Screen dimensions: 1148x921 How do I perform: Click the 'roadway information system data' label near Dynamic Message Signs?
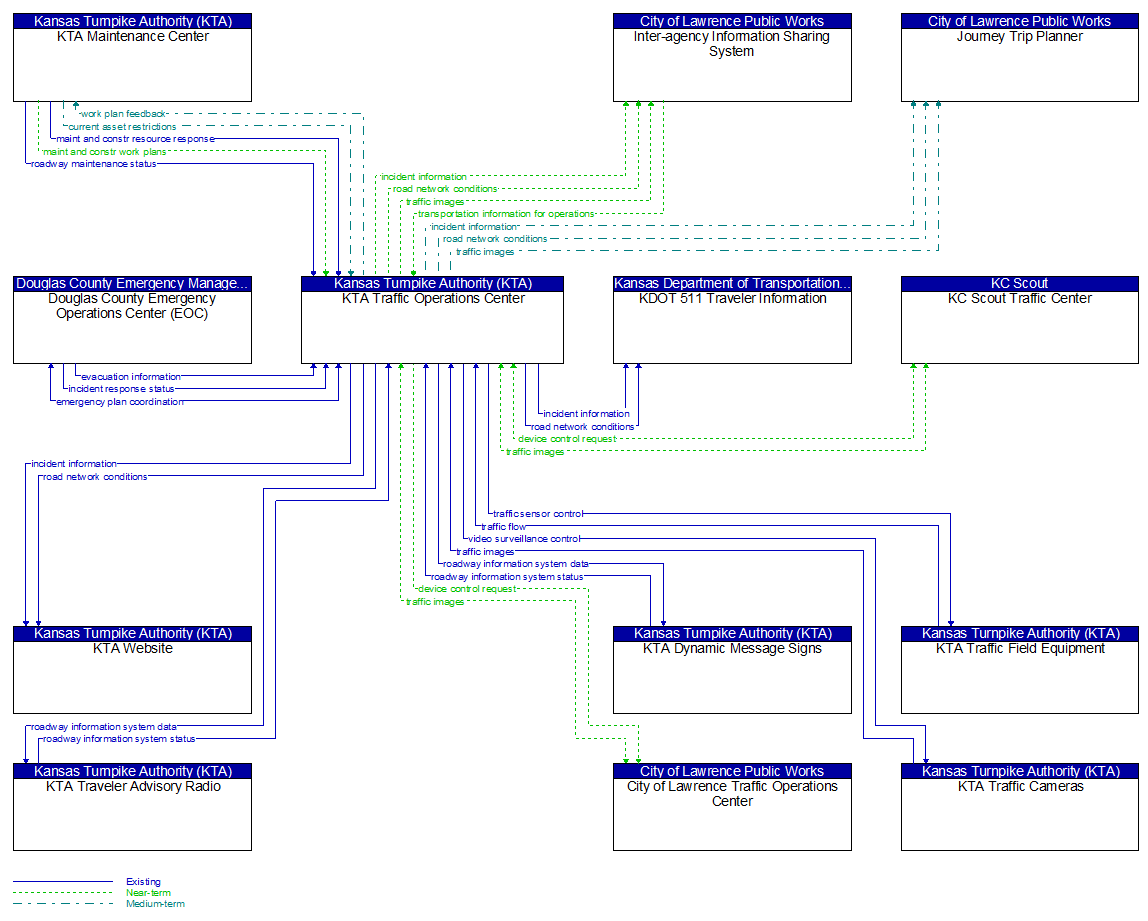[516, 564]
